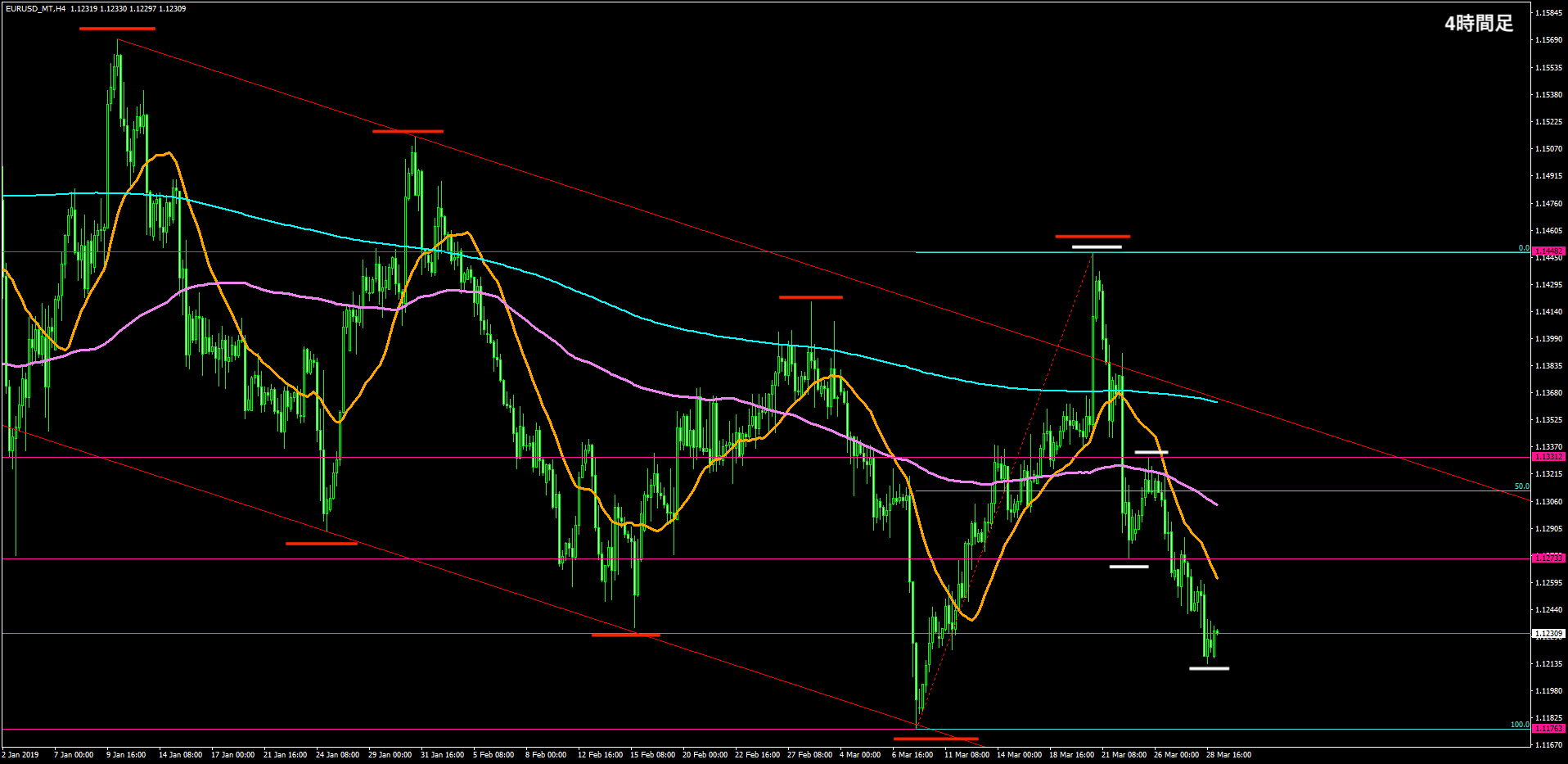The image size is (1568, 764).
Task: Click the Fibonacci 50.0 level label
Action: coord(1521,486)
